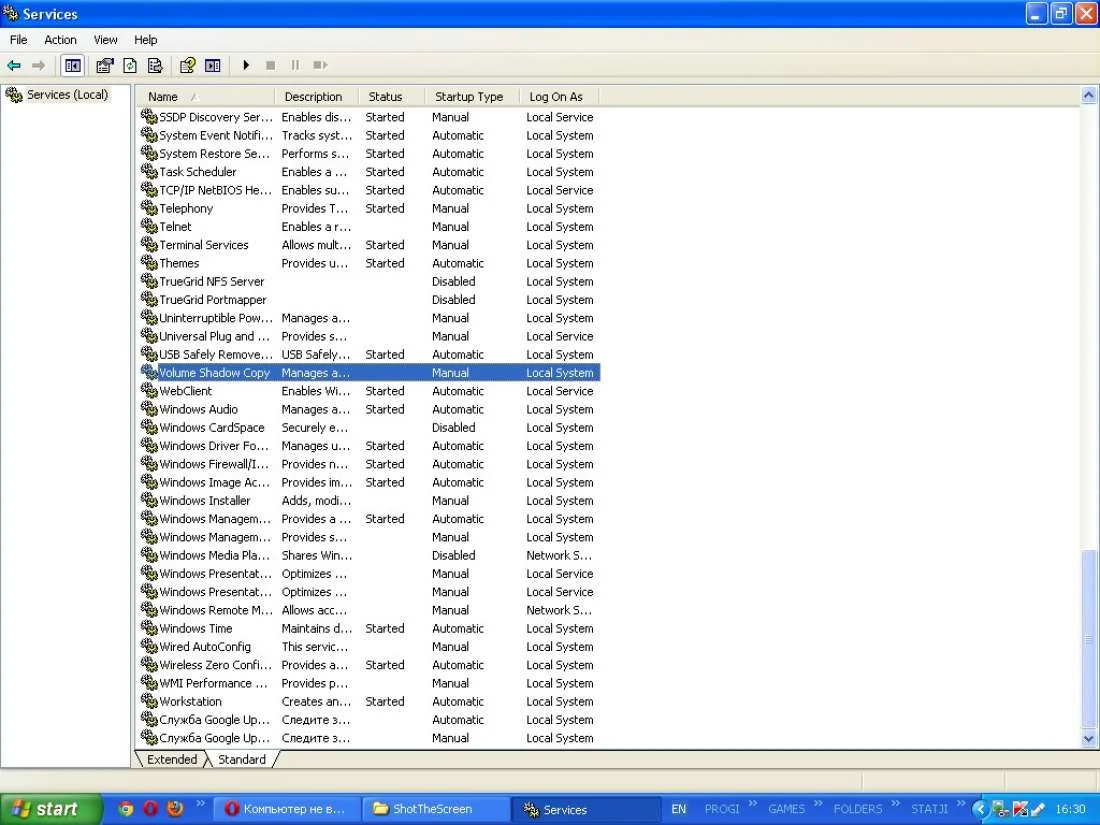Viewport: 1100px width, 825px height.
Task: Start the service with the Play icon
Action: point(246,65)
